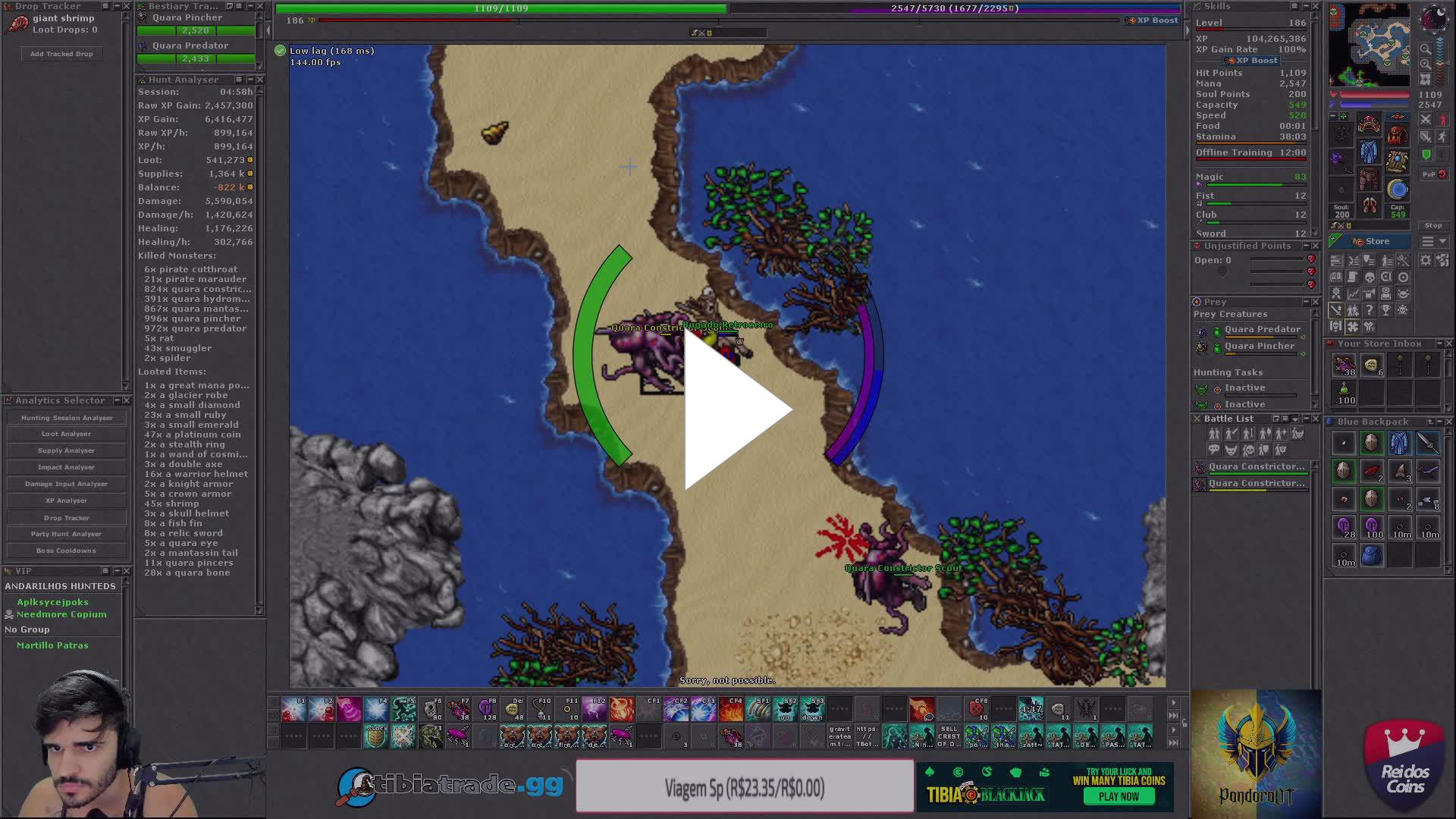Open Battle List sort dropdown arrow
Viewport: 1456px width, 819px height.
pos(1295,419)
